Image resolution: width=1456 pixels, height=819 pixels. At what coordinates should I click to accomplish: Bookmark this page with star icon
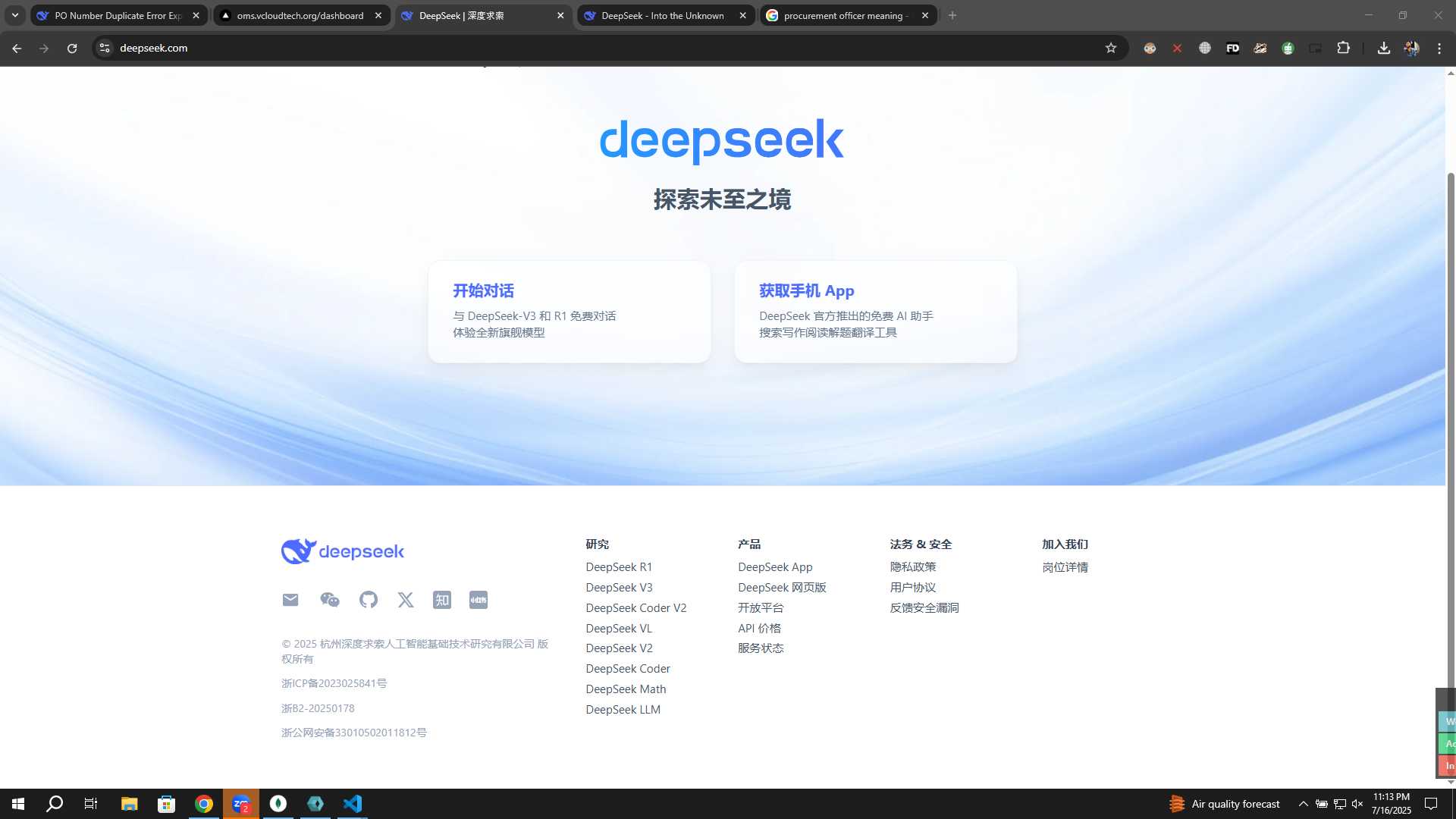point(1111,48)
